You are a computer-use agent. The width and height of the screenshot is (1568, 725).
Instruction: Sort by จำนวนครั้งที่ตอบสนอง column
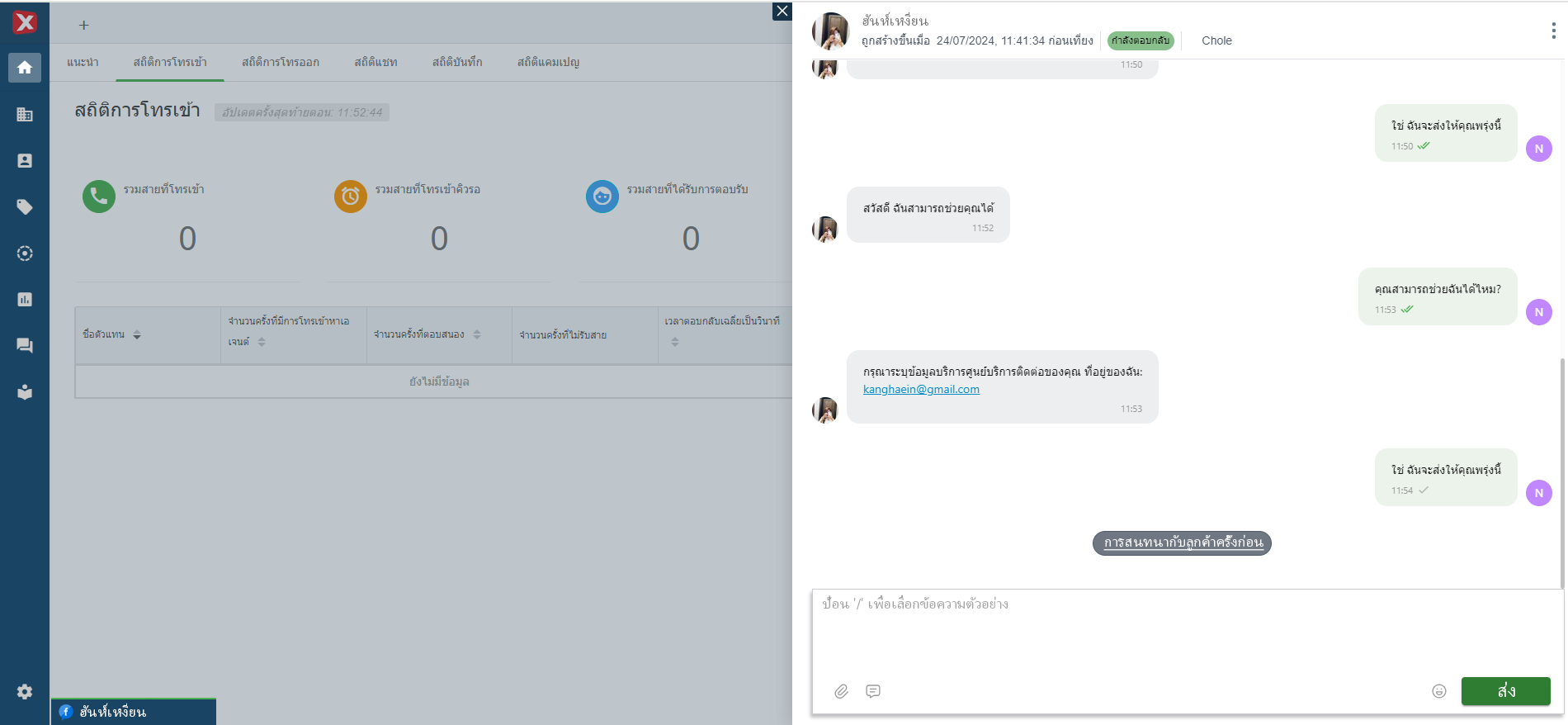tap(477, 335)
